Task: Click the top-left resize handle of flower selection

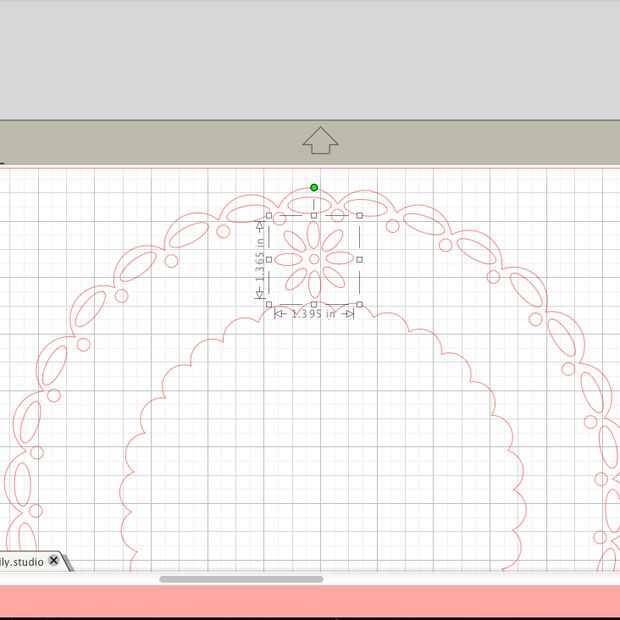Action: tap(269, 215)
